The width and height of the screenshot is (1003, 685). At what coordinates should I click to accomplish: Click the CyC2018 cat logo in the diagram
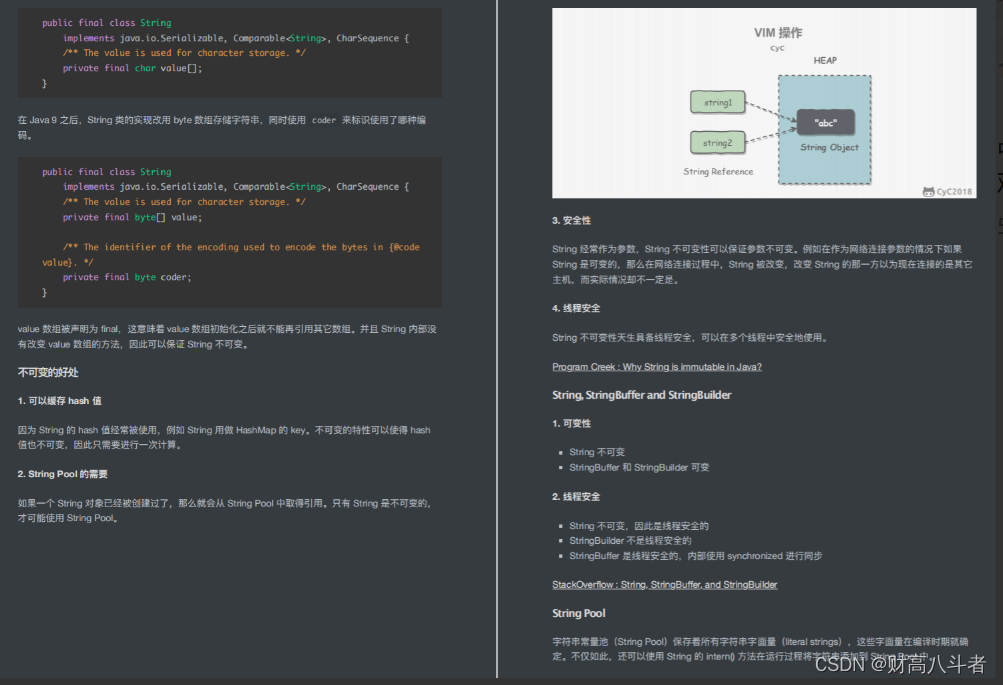(x=928, y=189)
